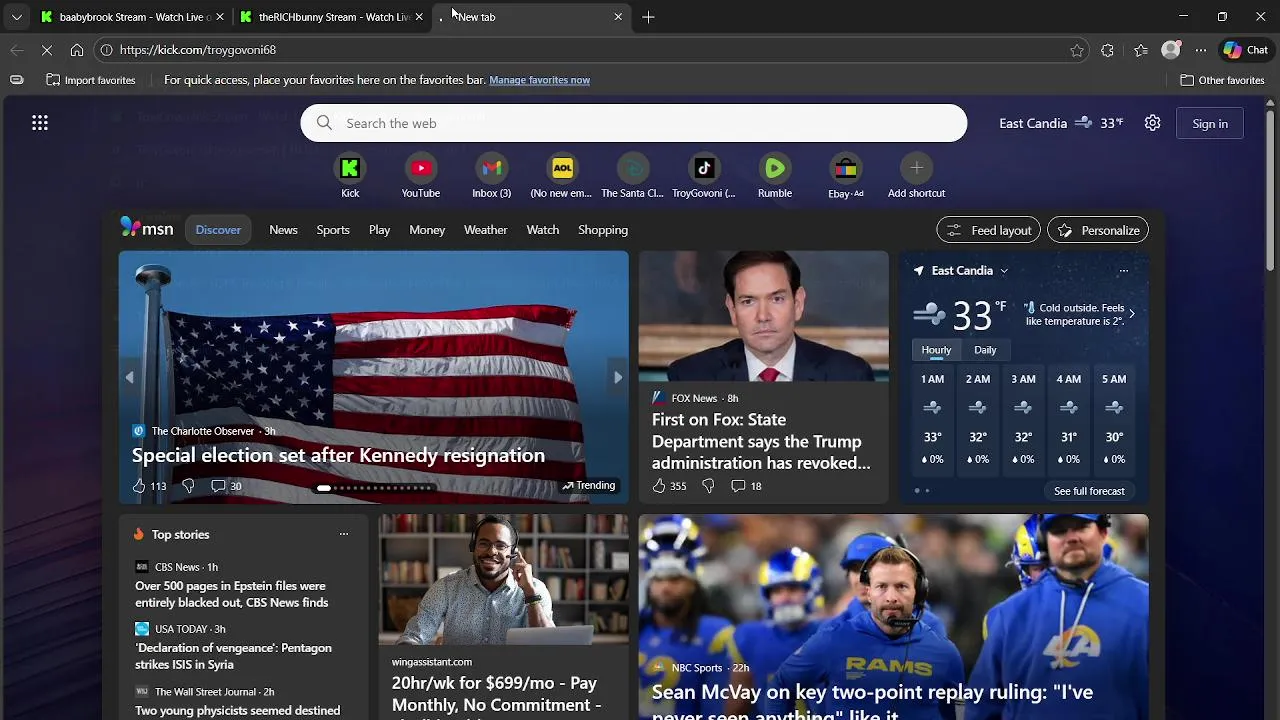Open the YouTube shortcut tile
The height and width of the screenshot is (720, 1280).
[x=420, y=177]
